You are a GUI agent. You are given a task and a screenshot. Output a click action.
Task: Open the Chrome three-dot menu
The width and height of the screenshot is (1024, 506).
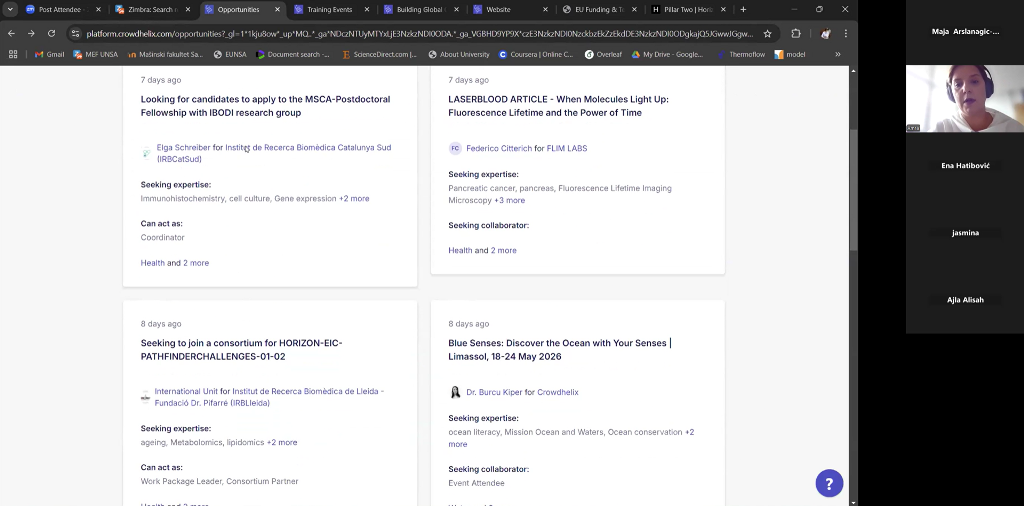point(846,33)
